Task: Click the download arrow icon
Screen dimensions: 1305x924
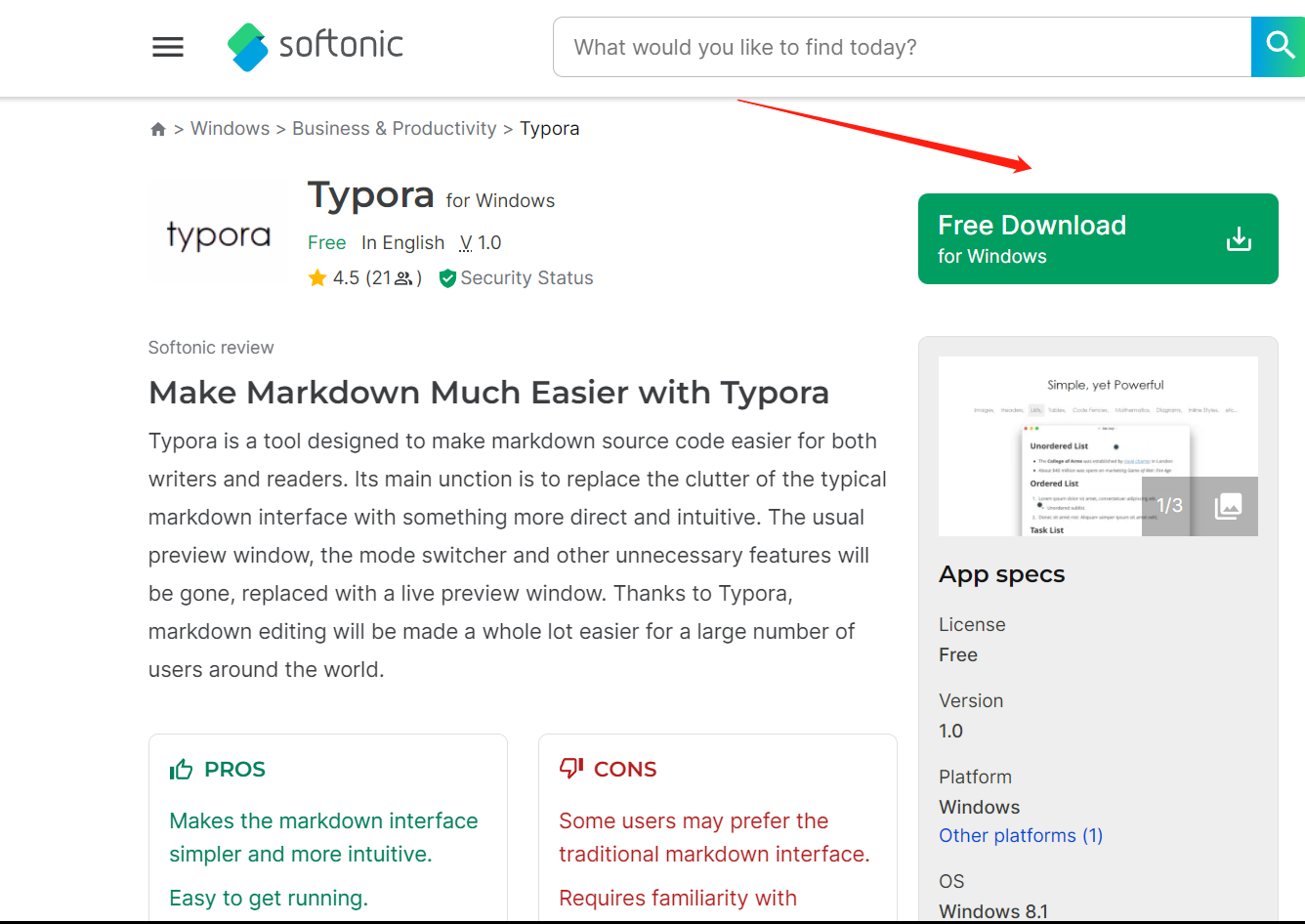Action: click(1239, 239)
